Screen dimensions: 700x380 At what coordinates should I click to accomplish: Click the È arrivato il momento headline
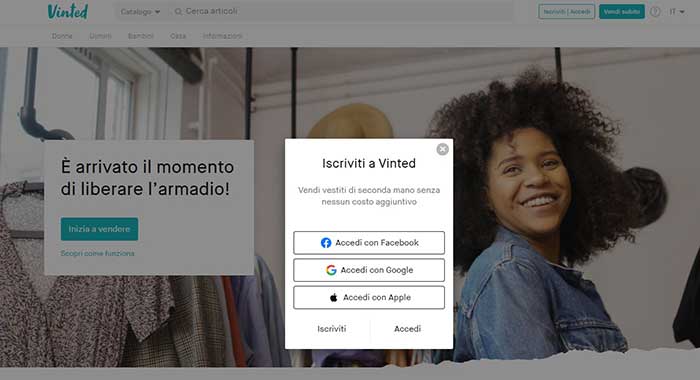tap(147, 178)
